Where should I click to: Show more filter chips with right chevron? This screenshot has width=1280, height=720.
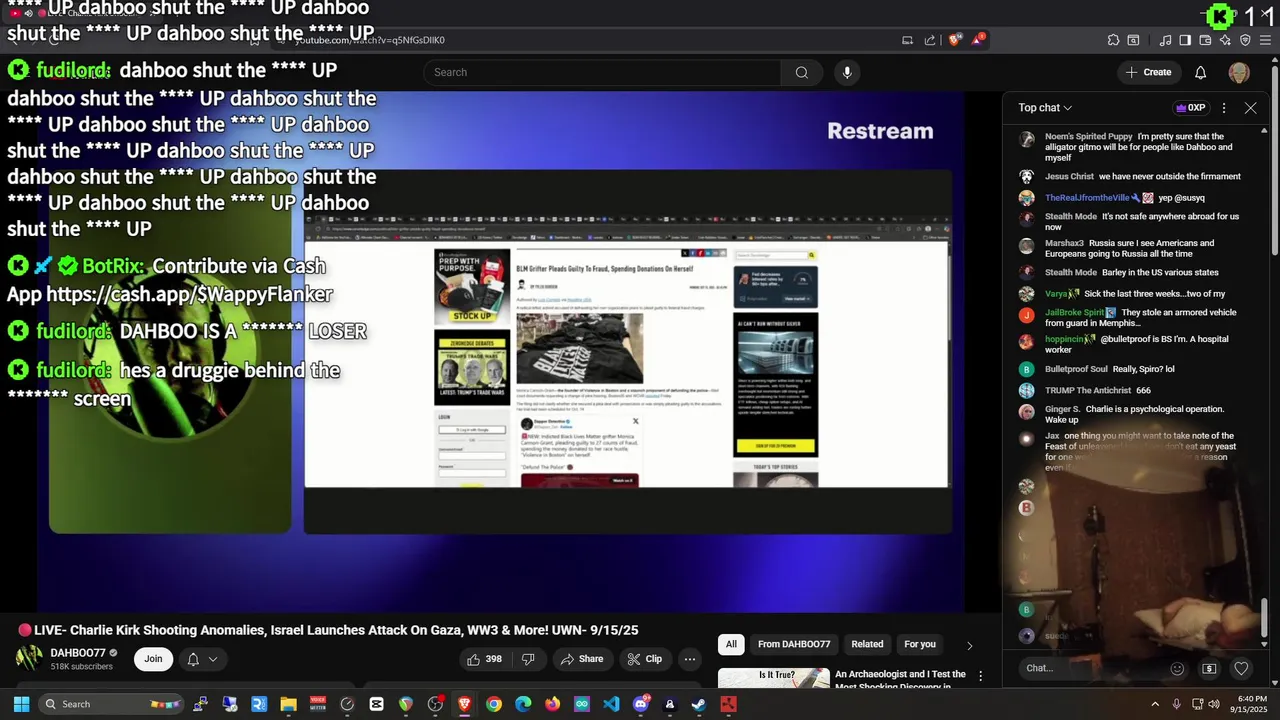tap(969, 645)
